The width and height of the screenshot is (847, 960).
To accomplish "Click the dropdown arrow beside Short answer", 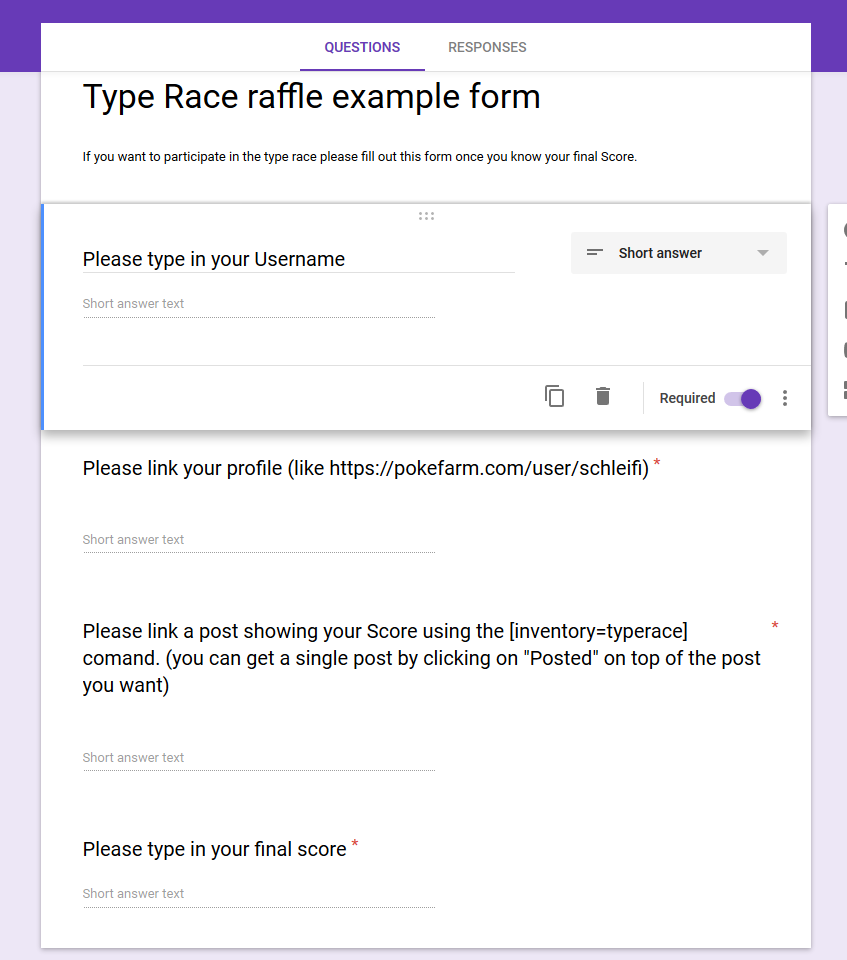I will [763, 253].
